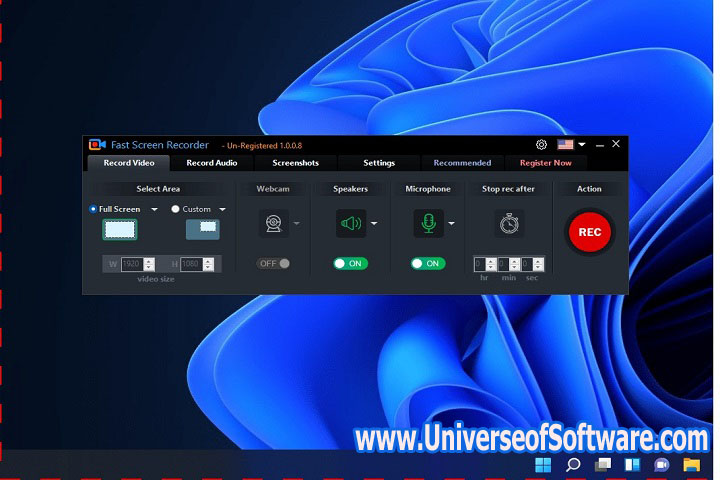
Task: Click the height field showing 1080
Action: click(191, 264)
